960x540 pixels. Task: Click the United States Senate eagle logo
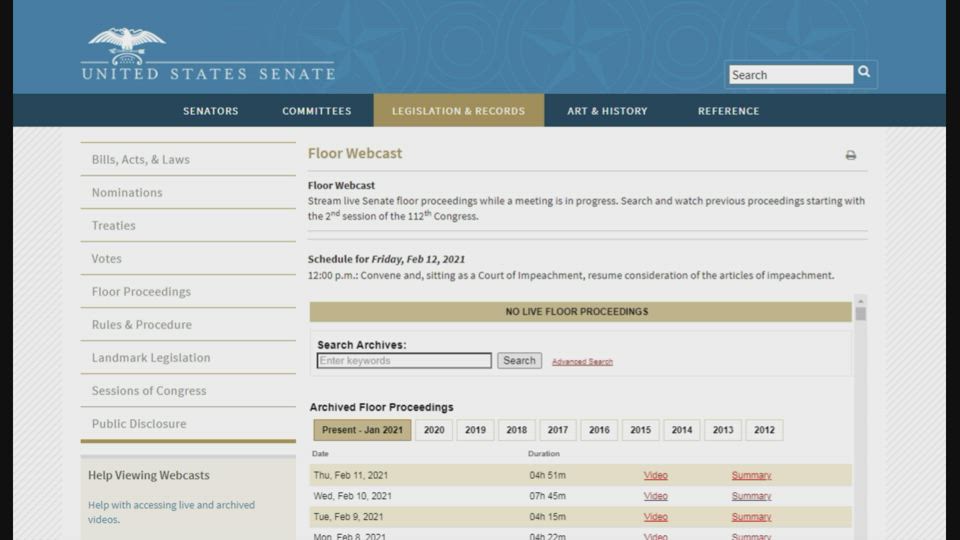click(127, 47)
